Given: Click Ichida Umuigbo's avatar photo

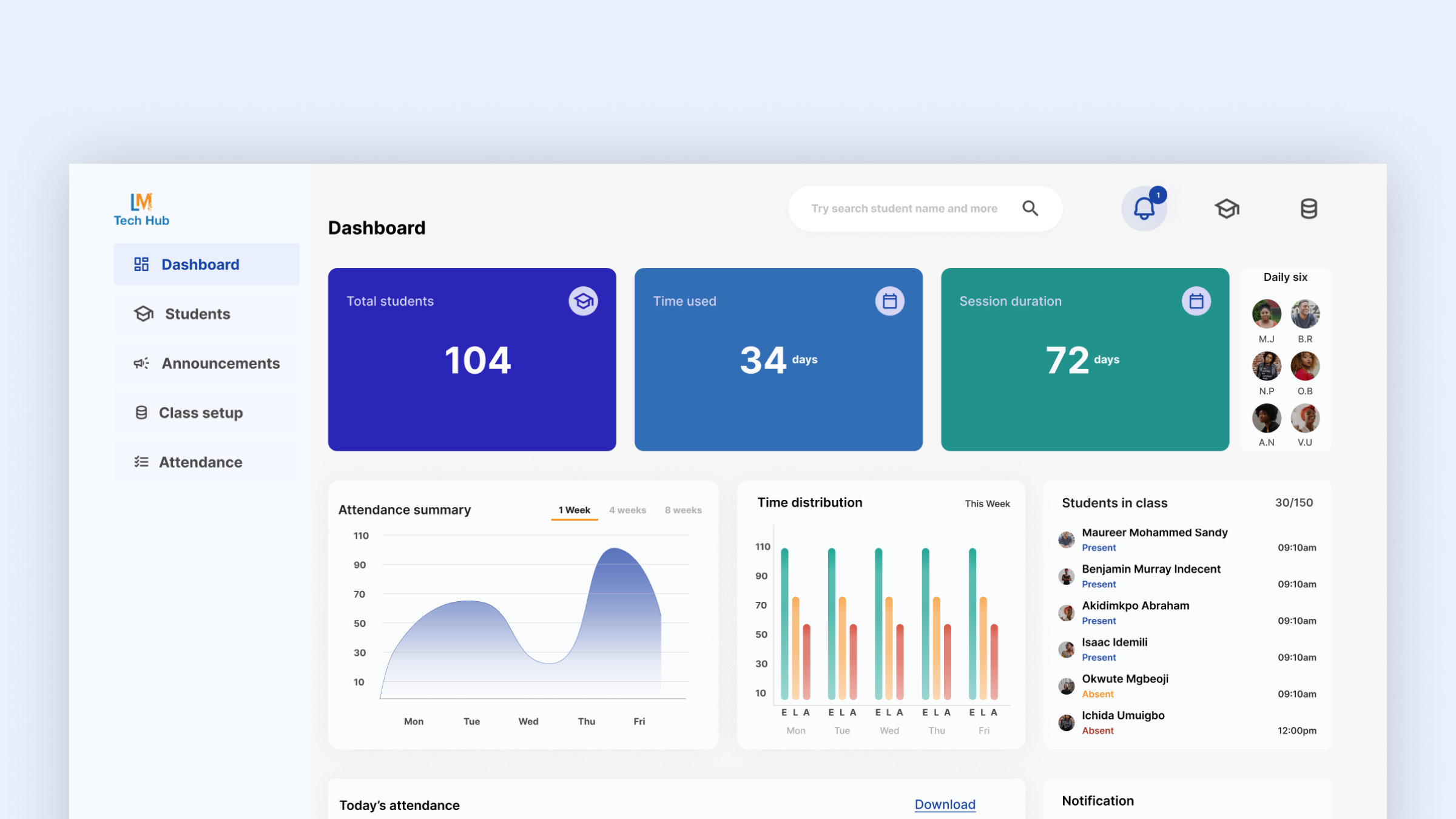Looking at the screenshot, I should click(1067, 723).
